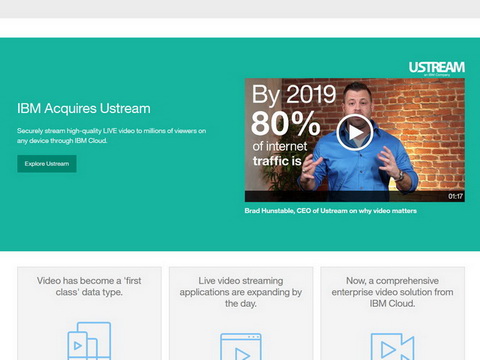This screenshot has height=360, width=480.
Task: Click the 'Securely stream high-quality LIVE video' paragraph
Action: point(111,136)
